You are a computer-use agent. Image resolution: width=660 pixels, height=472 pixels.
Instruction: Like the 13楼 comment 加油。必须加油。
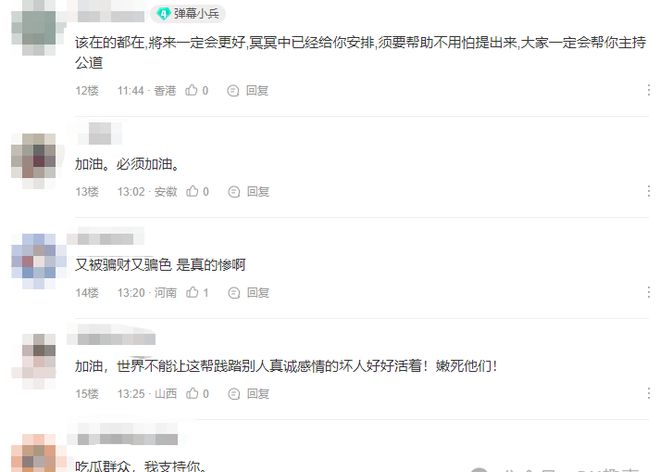[x=192, y=191]
